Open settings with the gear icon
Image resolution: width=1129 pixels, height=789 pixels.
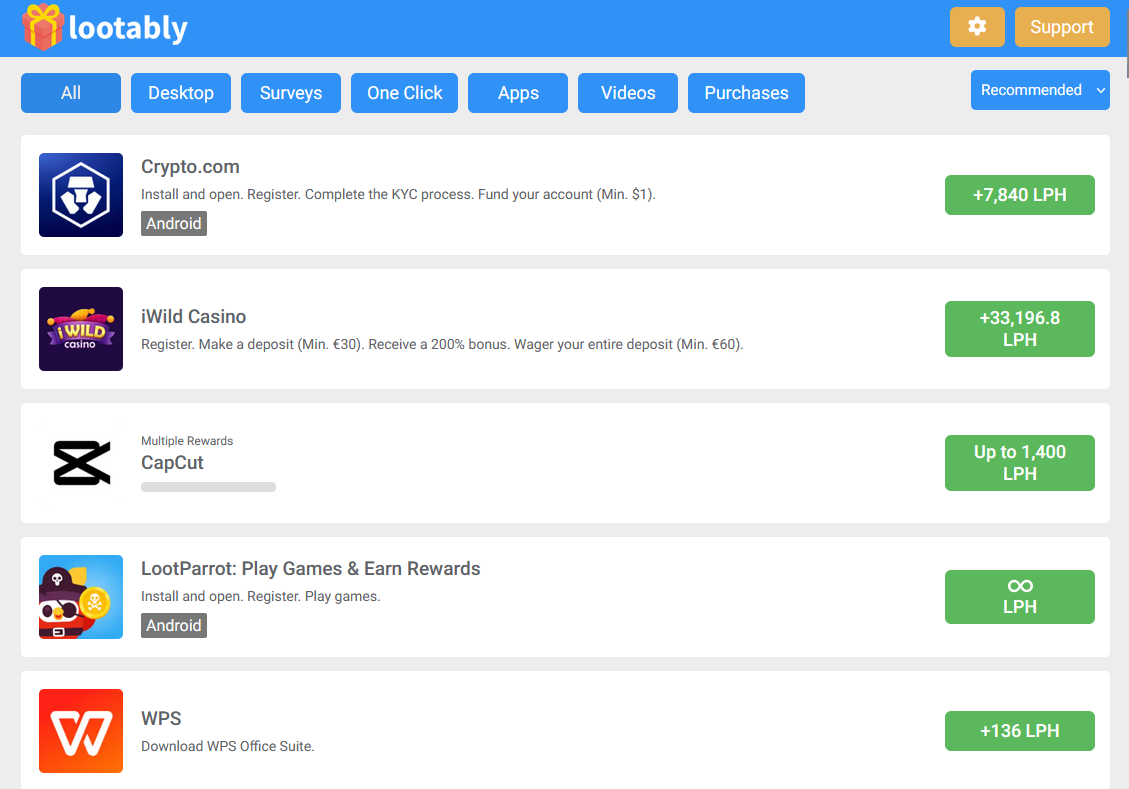point(977,27)
